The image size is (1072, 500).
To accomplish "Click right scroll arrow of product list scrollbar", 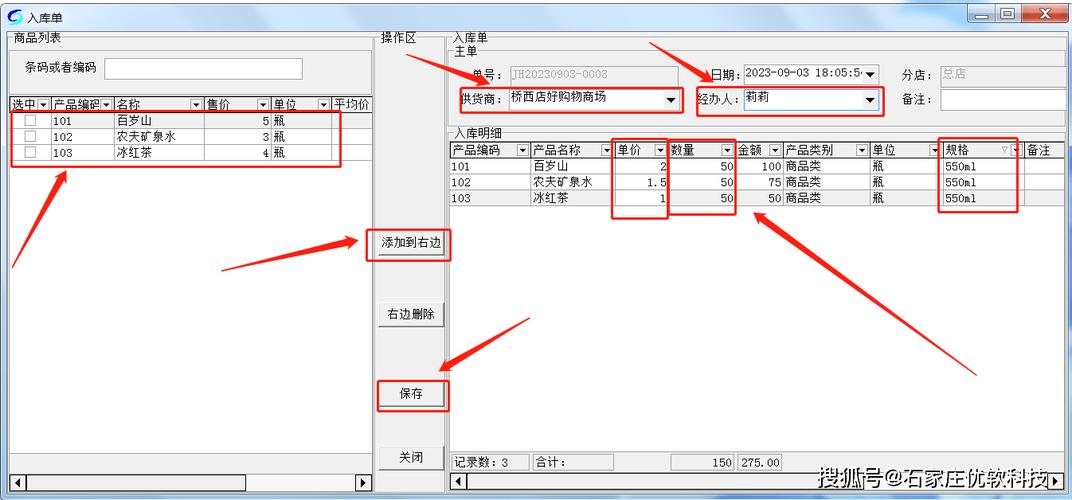I will pyautogui.click(x=362, y=483).
